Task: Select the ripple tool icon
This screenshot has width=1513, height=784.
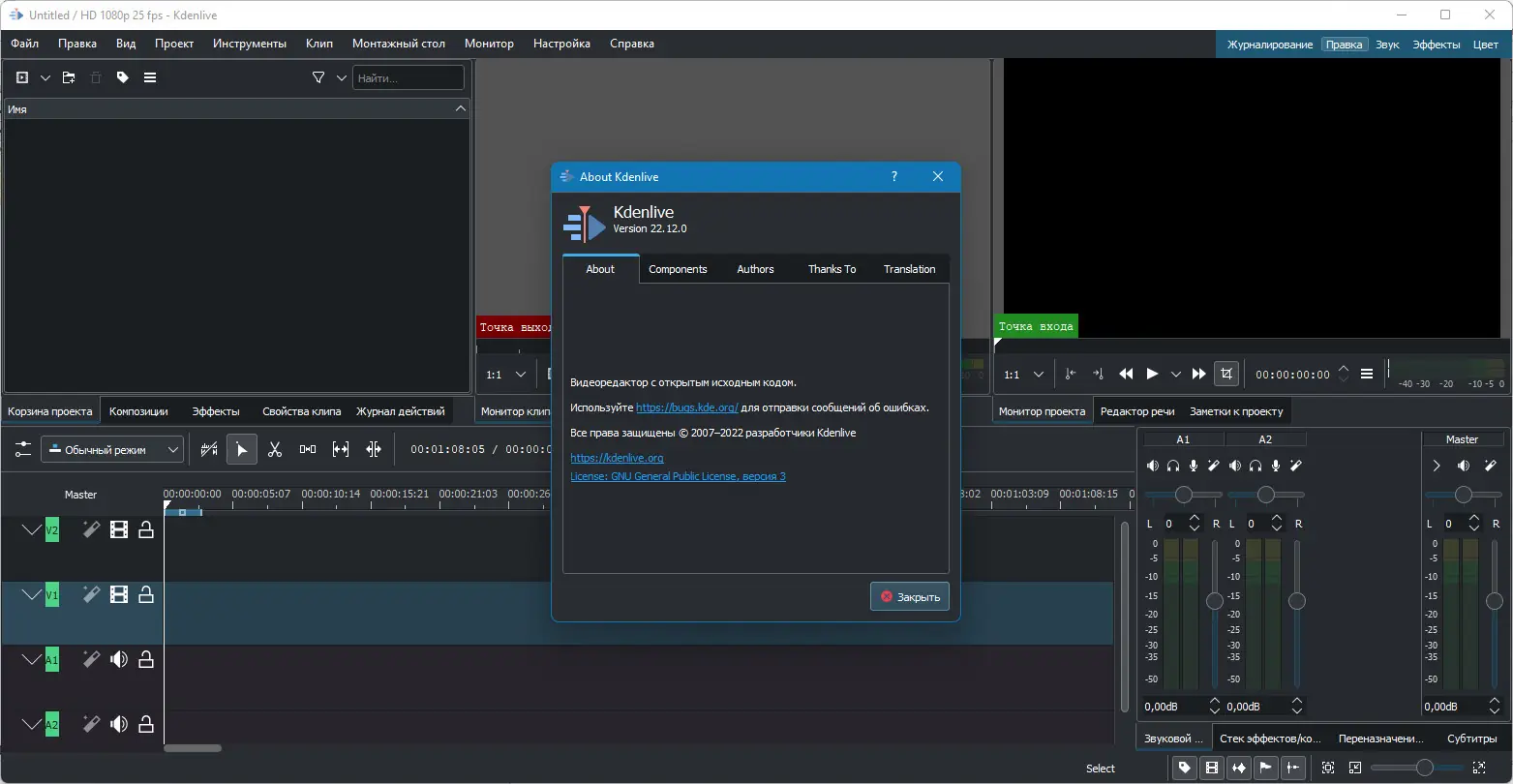Action: (x=374, y=449)
